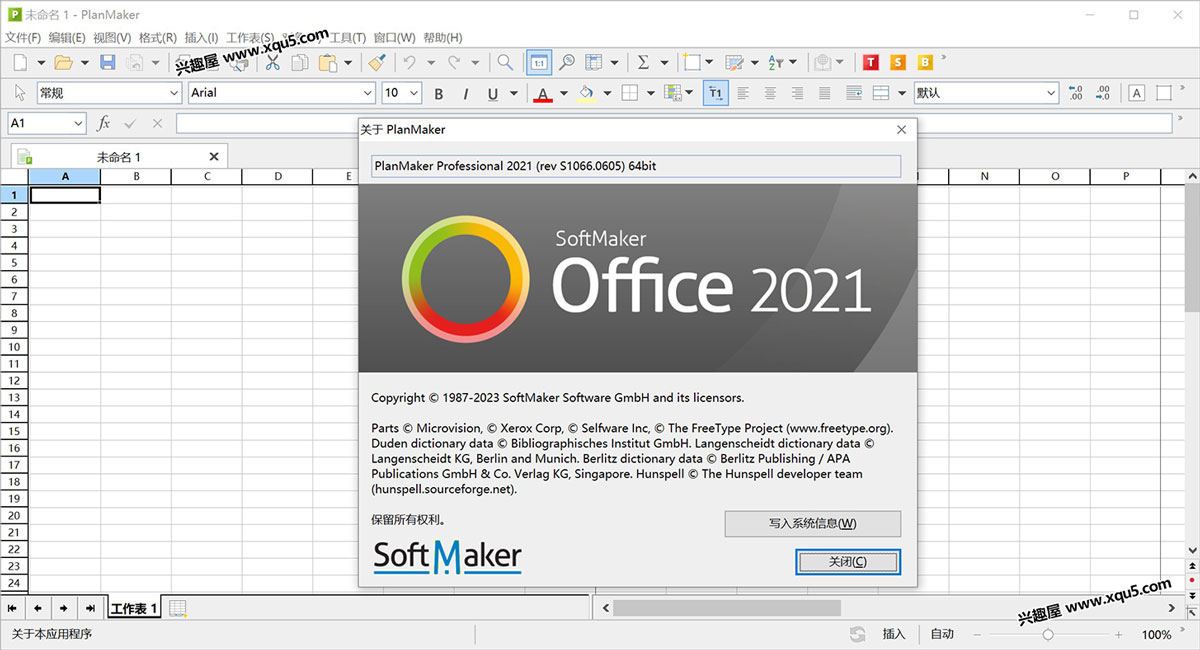The width and height of the screenshot is (1200, 650).
Task: Open a file with the folder icon
Action: 63,62
